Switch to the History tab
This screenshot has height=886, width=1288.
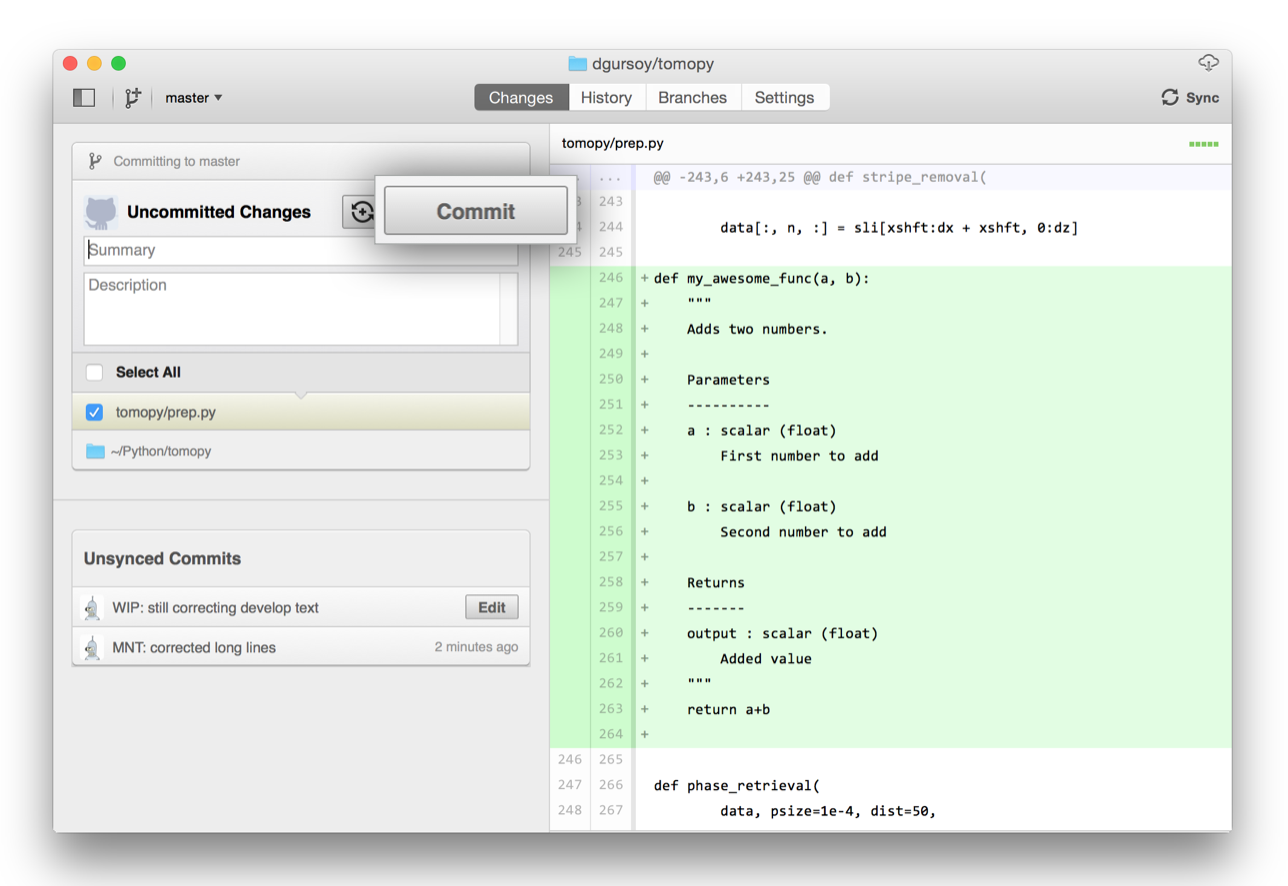pos(606,97)
